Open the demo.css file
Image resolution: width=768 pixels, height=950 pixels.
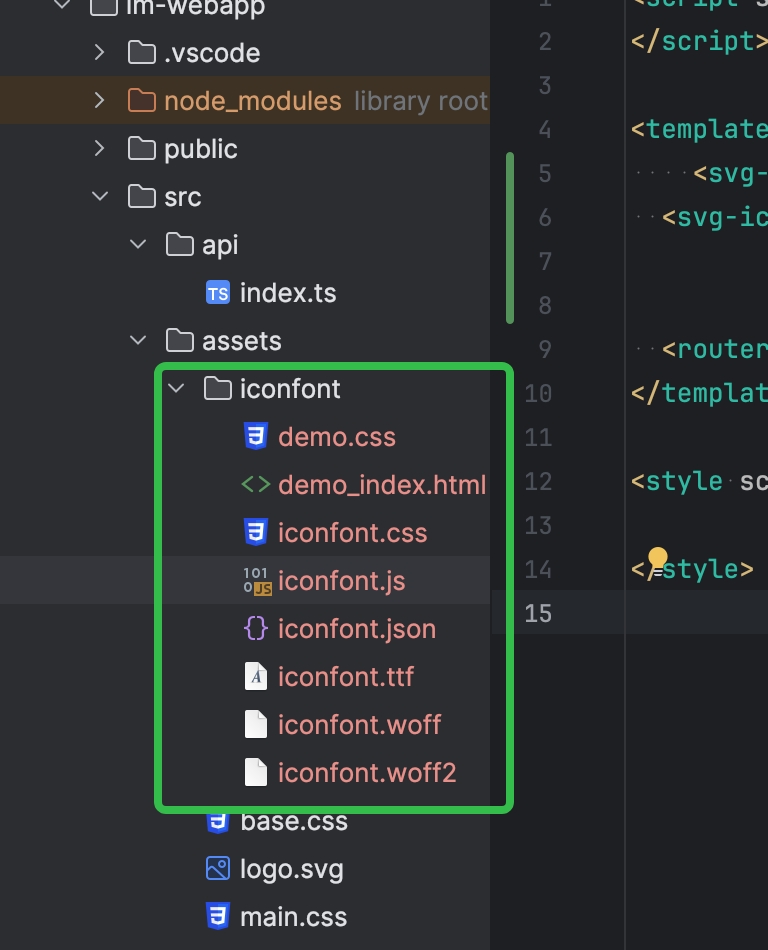point(337,437)
